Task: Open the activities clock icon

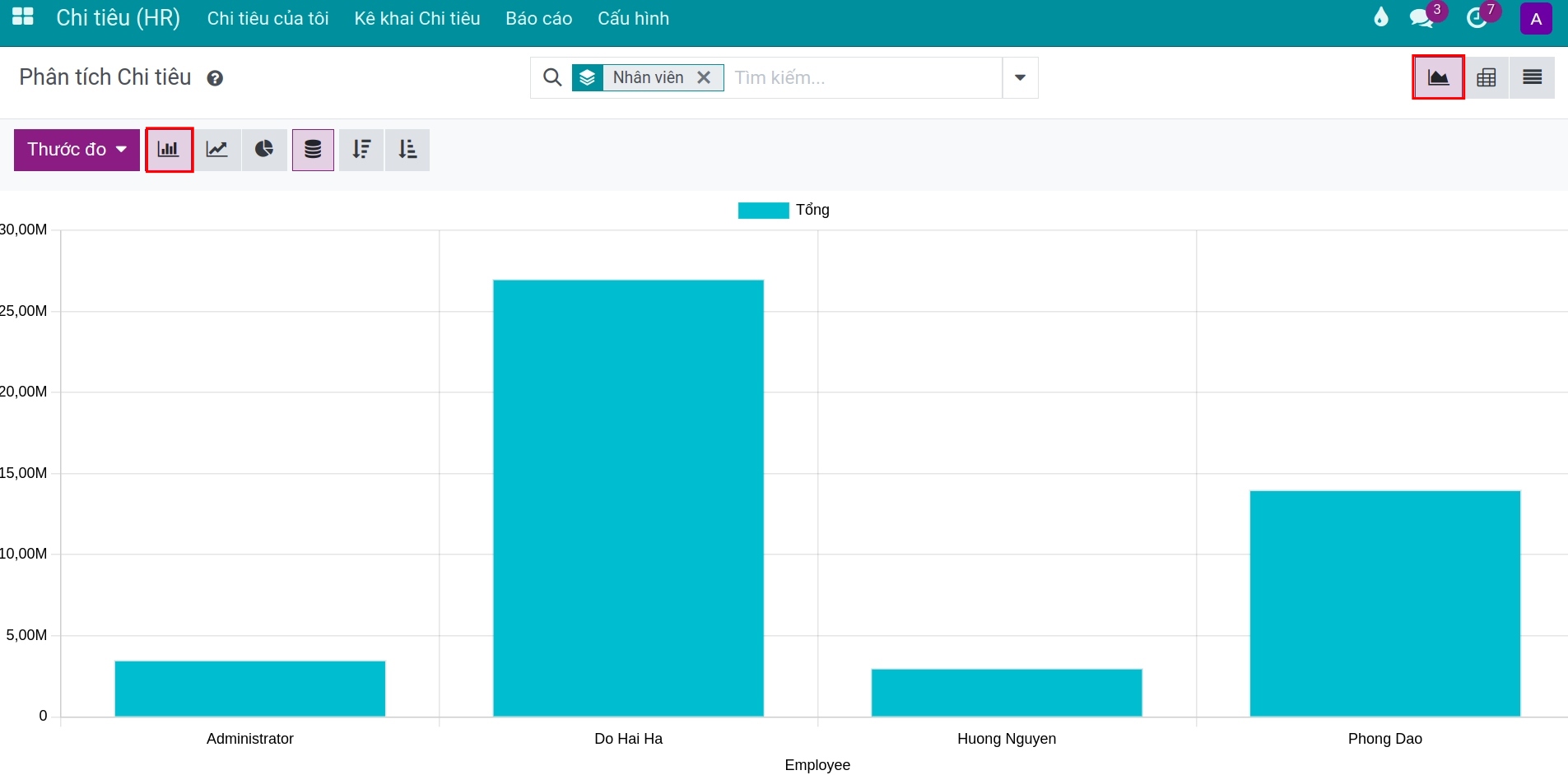Action: [1478, 17]
